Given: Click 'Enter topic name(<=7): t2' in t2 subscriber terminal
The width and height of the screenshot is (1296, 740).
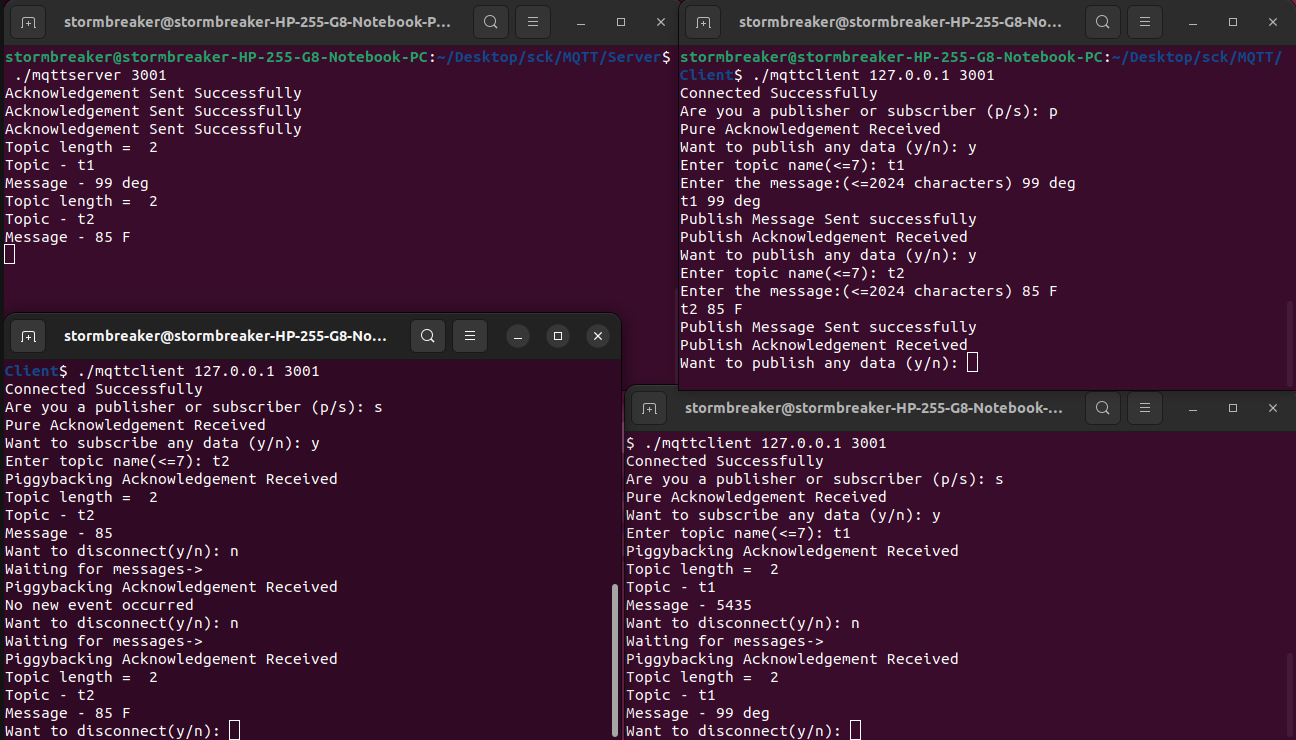Looking at the screenshot, I should [x=117, y=461].
